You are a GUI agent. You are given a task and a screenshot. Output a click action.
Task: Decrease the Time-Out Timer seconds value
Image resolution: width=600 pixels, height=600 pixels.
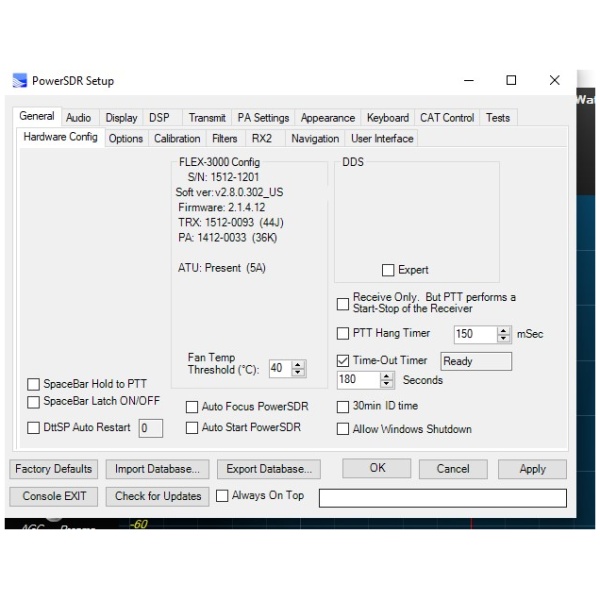click(x=386, y=384)
